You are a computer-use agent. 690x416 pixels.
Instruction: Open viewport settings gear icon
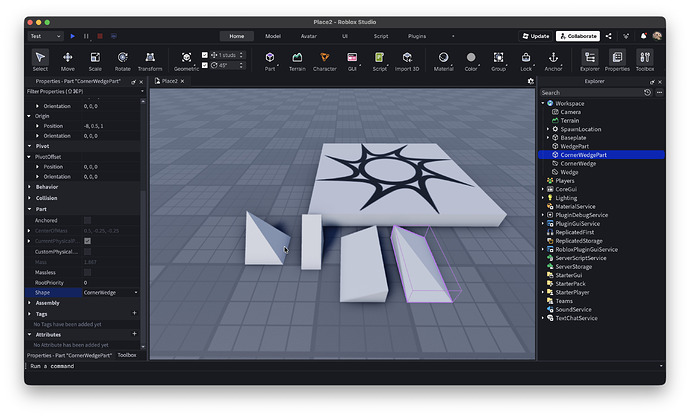click(531, 81)
